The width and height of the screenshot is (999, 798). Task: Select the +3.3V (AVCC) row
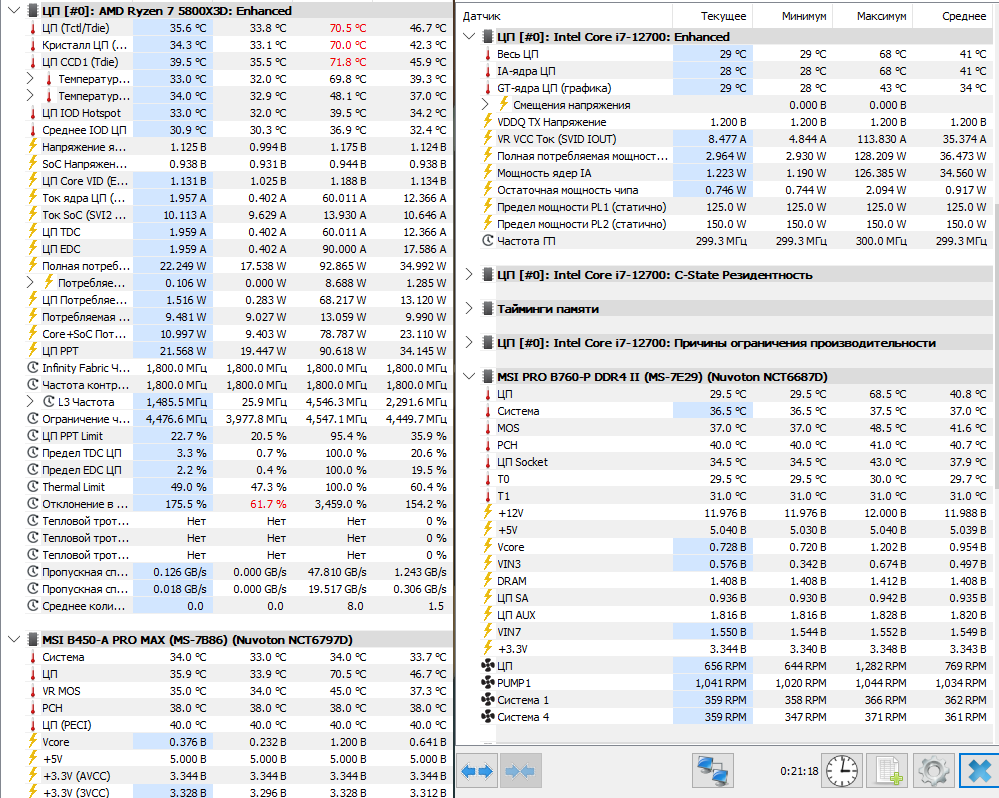(x=239, y=776)
